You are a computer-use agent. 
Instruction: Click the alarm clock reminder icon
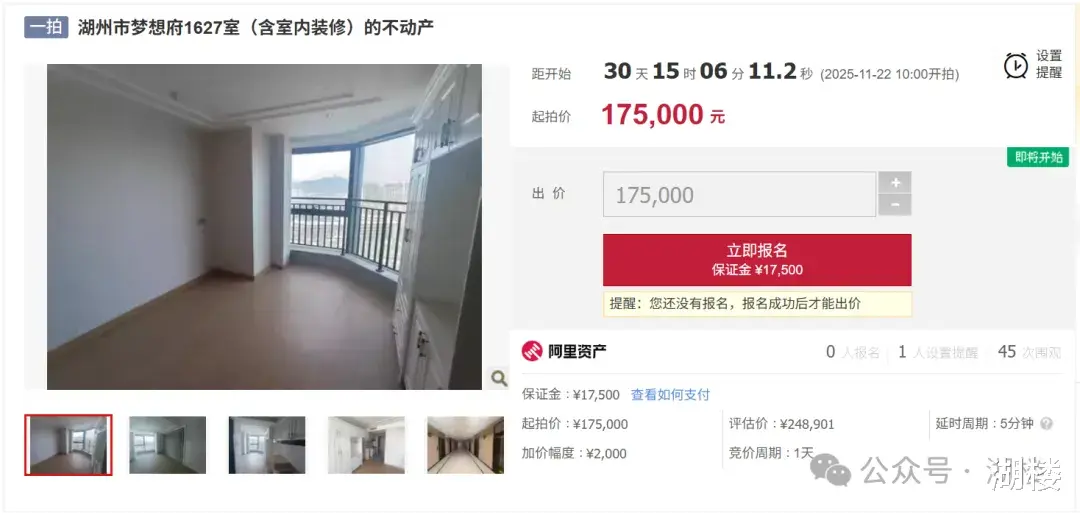tap(1016, 65)
